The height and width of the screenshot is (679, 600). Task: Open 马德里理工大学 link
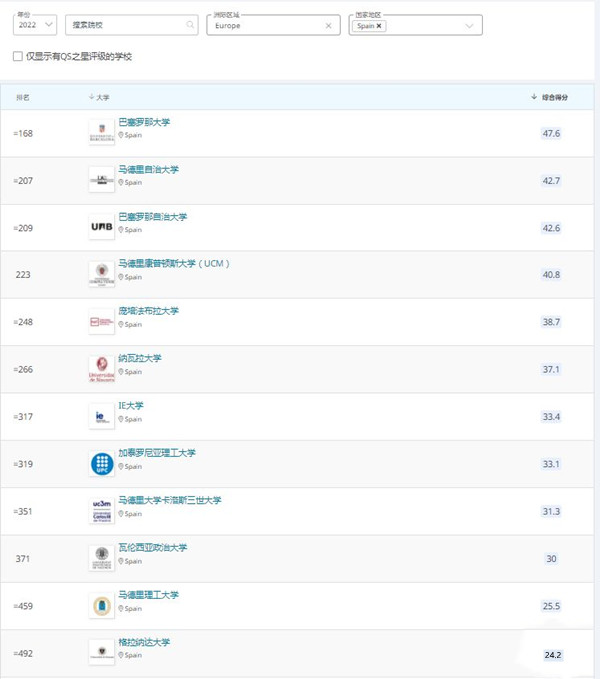tap(148, 595)
